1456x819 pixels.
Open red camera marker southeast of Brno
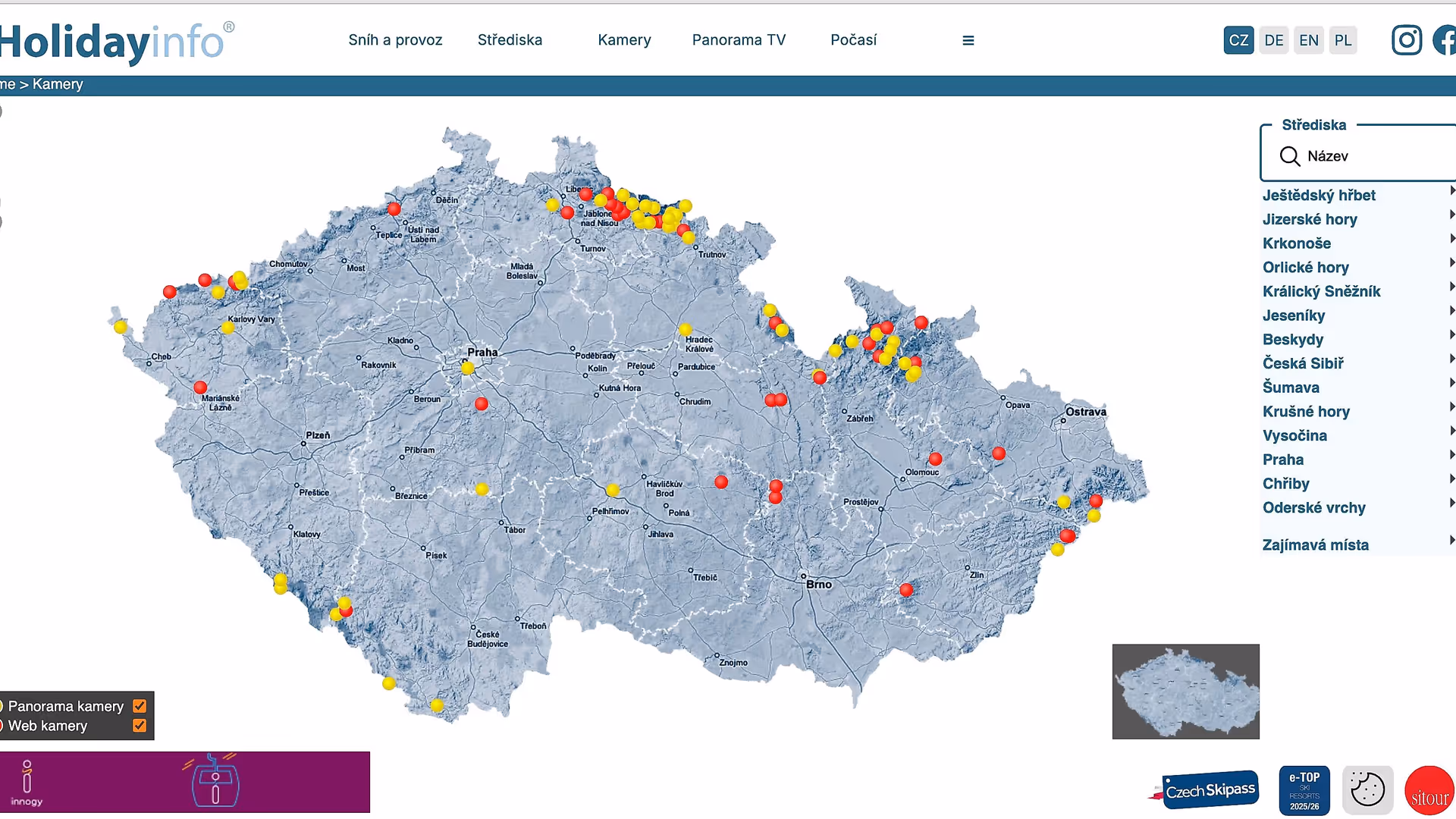[905, 589]
